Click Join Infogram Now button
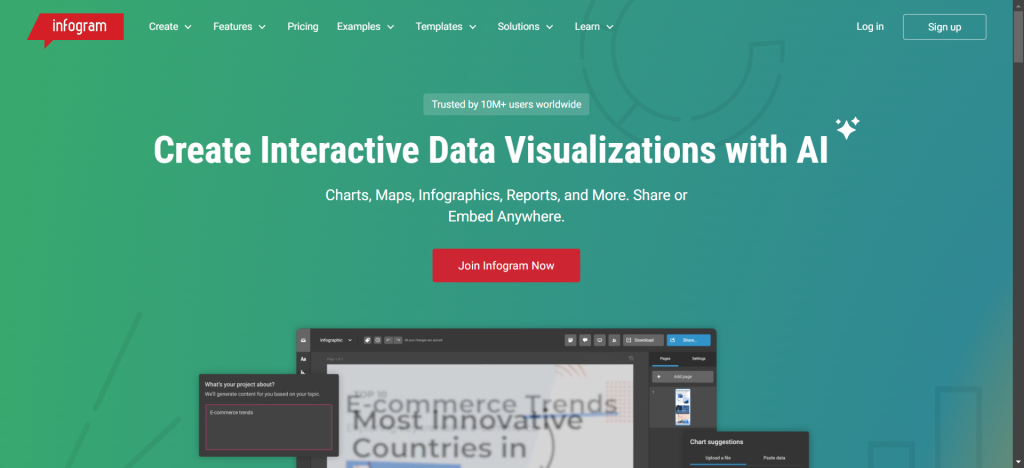The width and height of the screenshot is (1024, 468). click(x=506, y=266)
